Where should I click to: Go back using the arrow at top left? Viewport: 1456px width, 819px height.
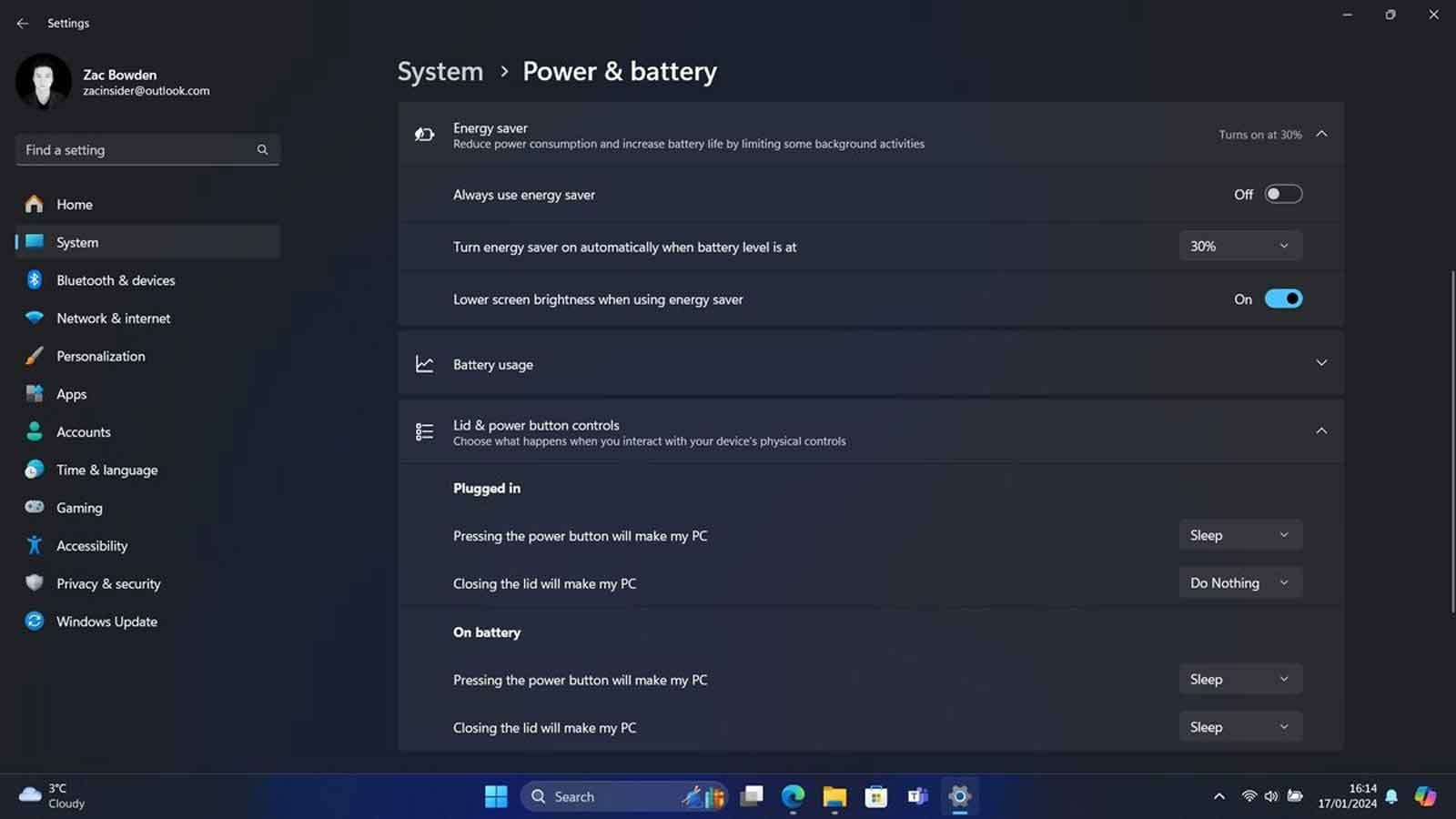[22, 23]
